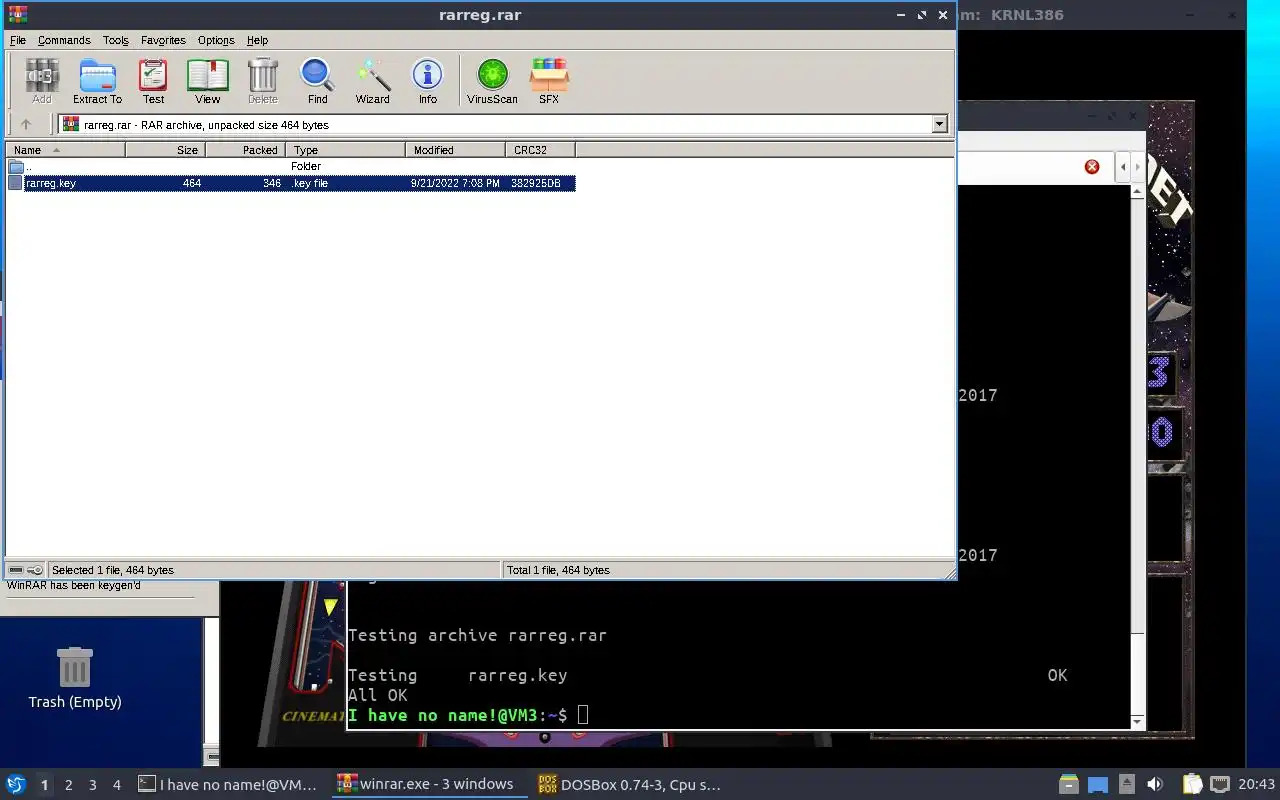1280x800 pixels.
Task: Click the scroll tabs left arrow in terminal
Action: click(x=1123, y=166)
